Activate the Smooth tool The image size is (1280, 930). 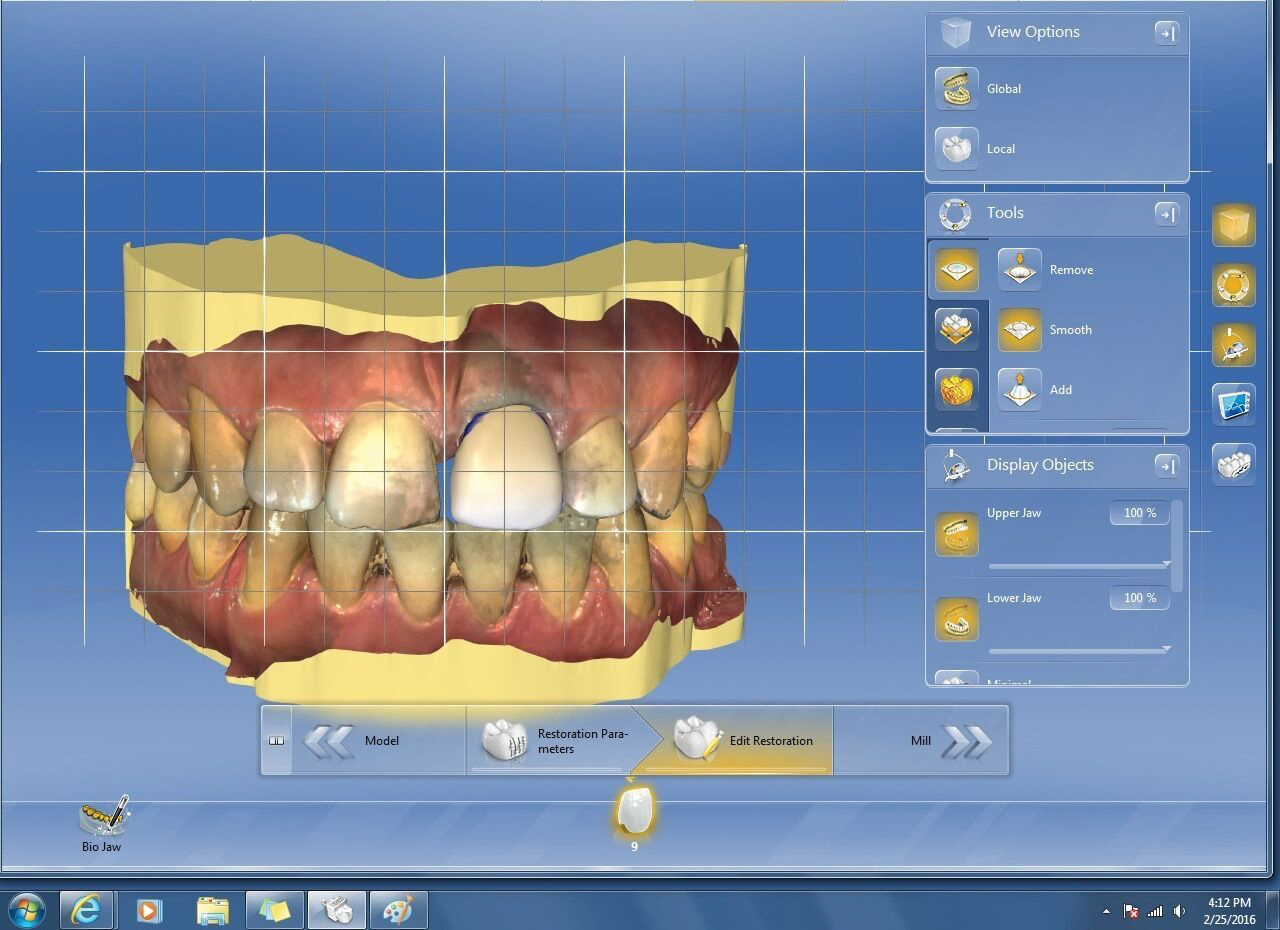(x=1020, y=330)
